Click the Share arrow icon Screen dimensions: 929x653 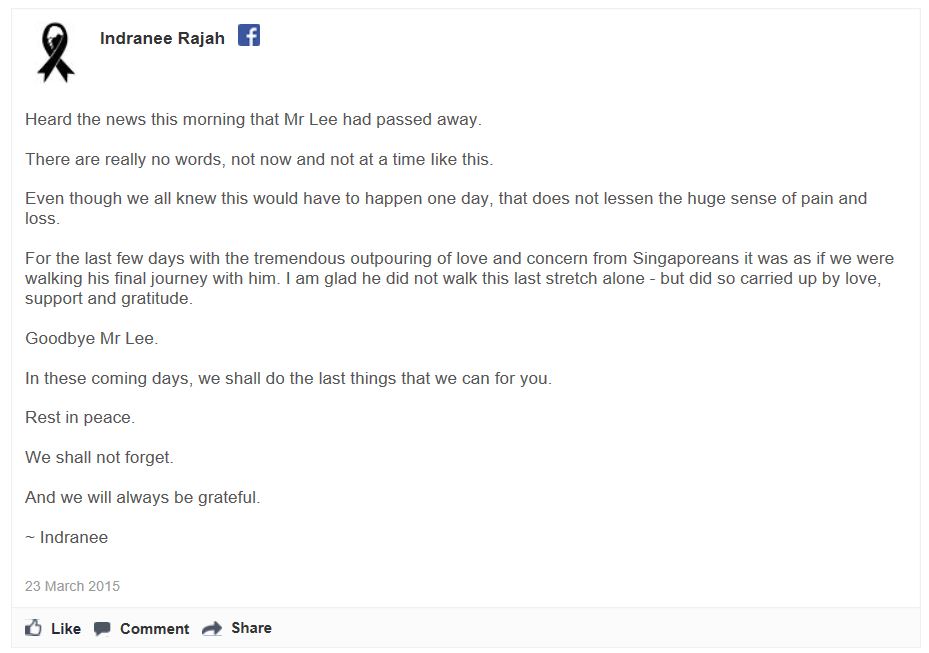pyautogui.click(x=212, y=628)
